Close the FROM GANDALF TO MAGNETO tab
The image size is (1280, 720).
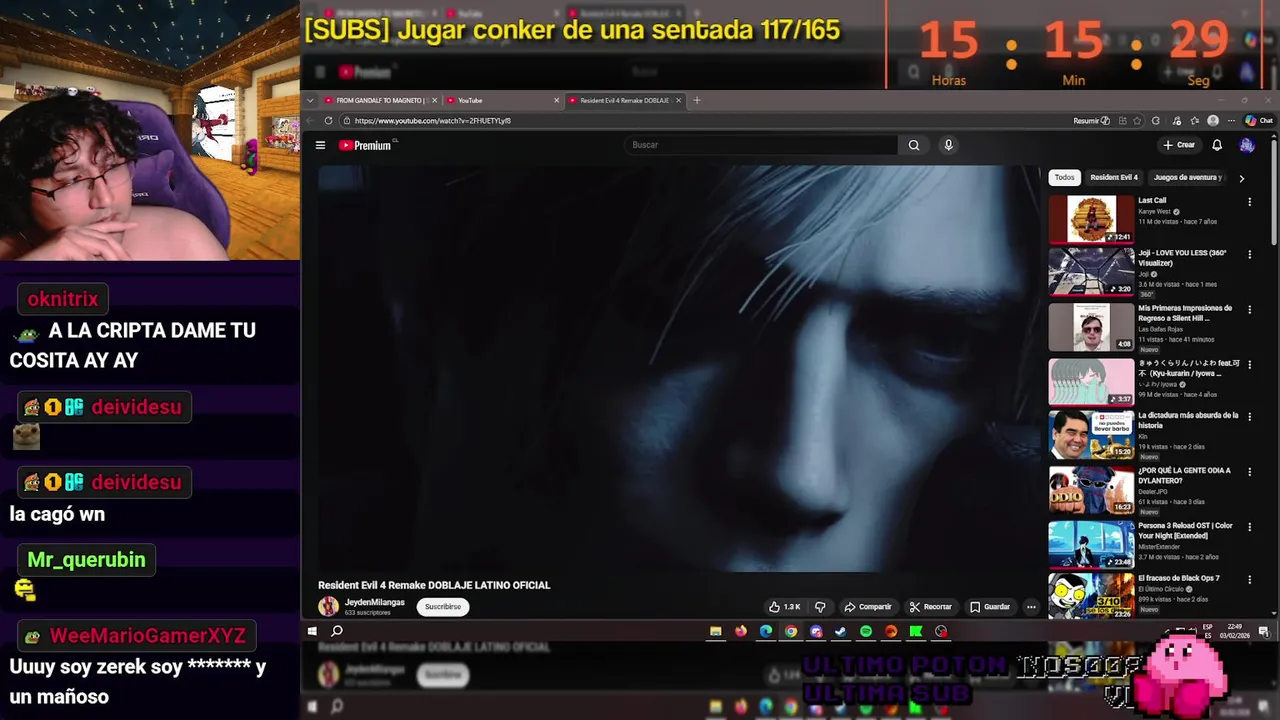(434, 100)
